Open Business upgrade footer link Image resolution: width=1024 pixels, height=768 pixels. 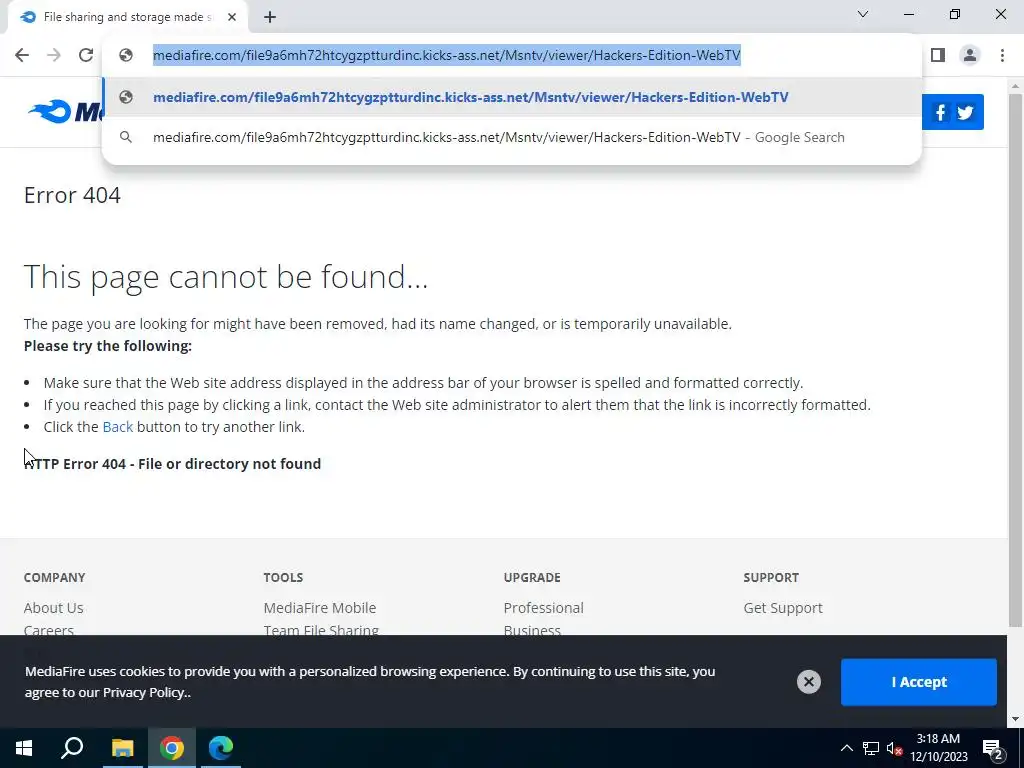(x=532, y=630)
